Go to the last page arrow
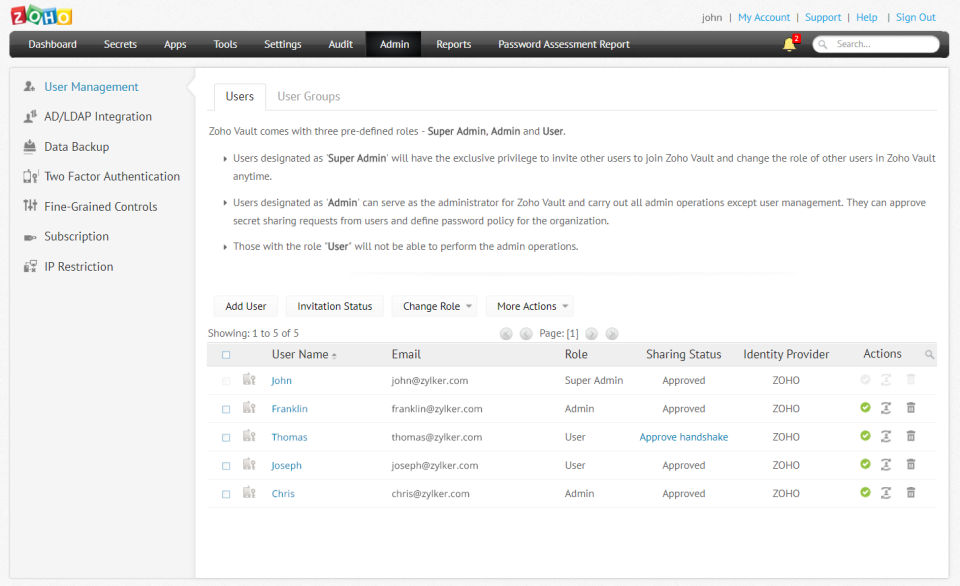960x586 pixels. tap(612, 334)
